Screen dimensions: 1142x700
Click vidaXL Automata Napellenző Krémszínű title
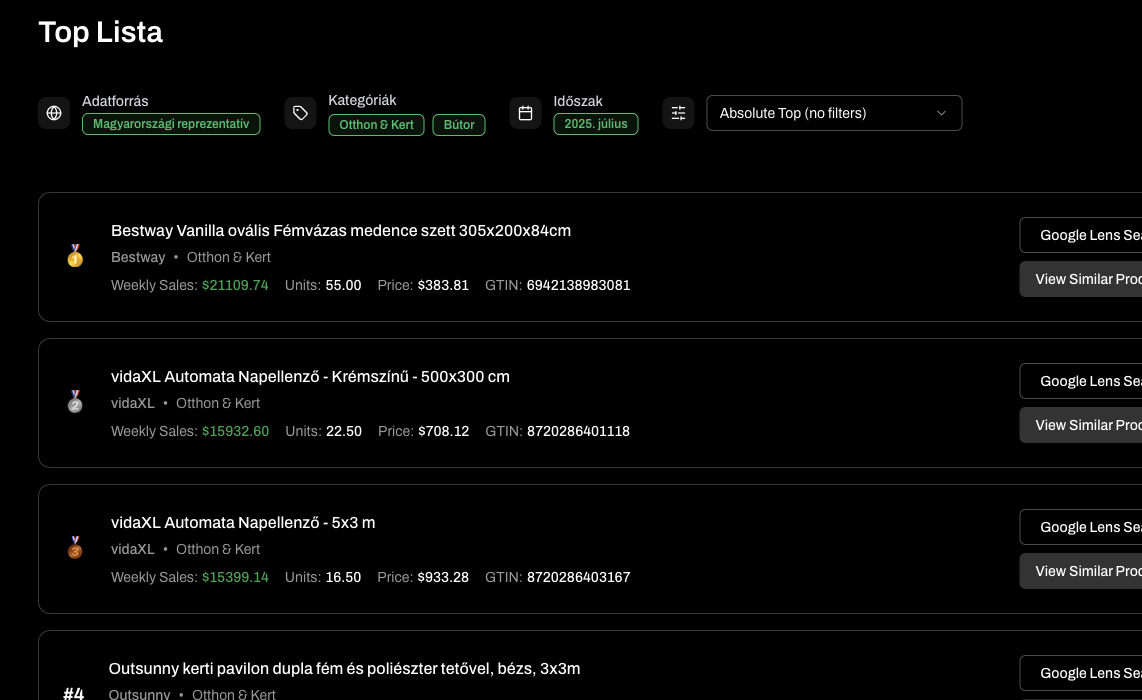click(310, 377)
